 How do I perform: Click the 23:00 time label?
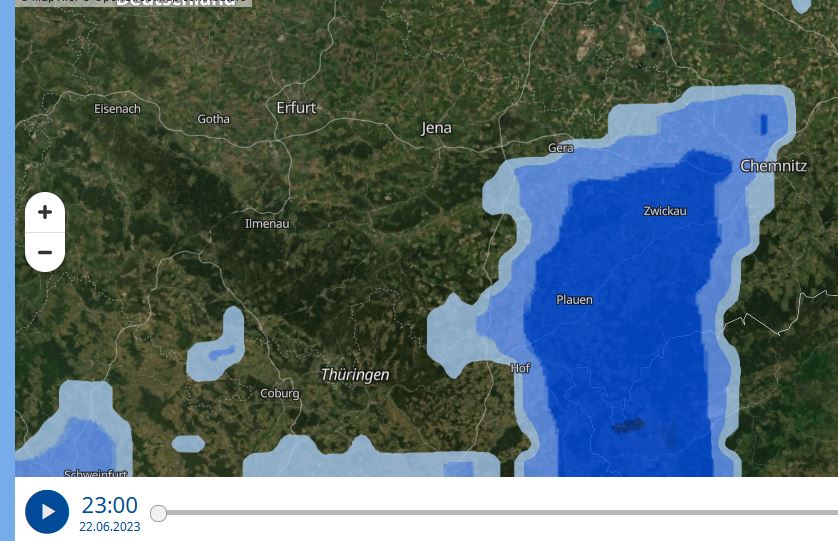(109, 505)
